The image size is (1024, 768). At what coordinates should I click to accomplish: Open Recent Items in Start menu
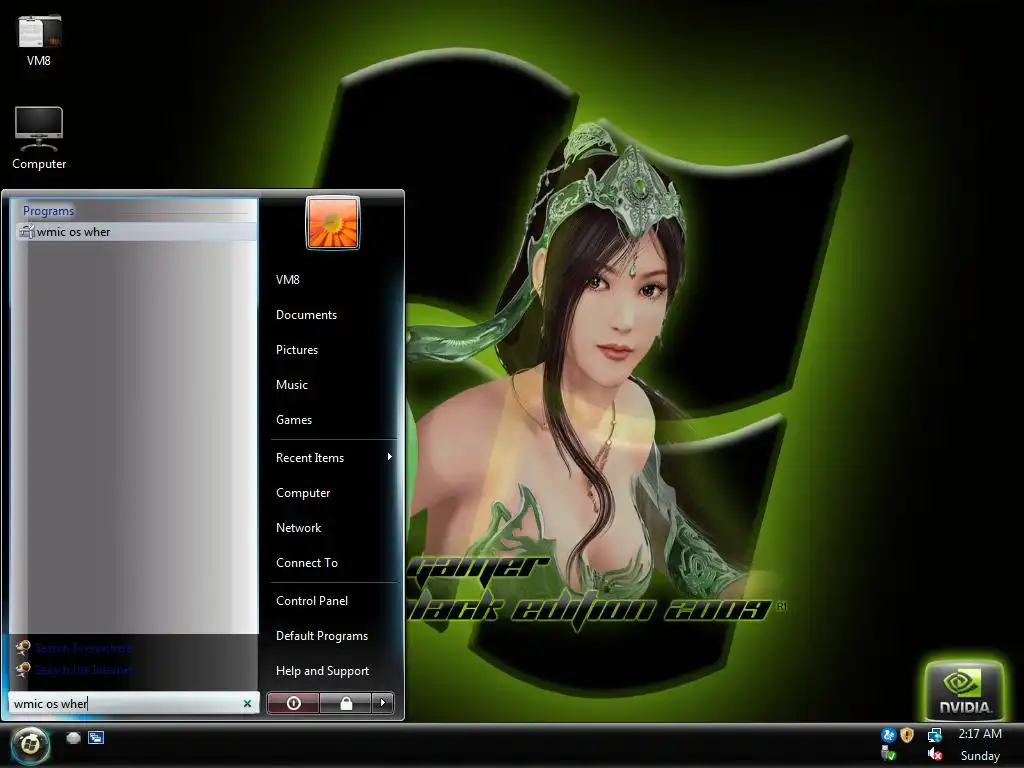click(x=310, y=458)
